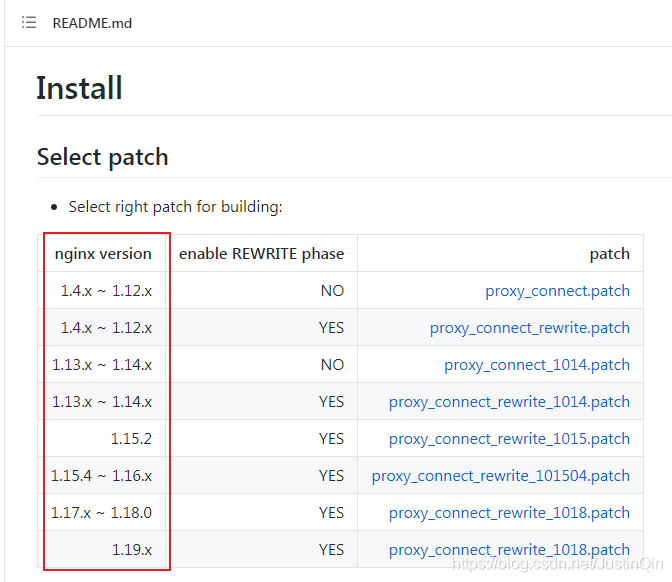
Task: Open the proxy_connect_rewrite_1015.patch link
Action: 509,439
